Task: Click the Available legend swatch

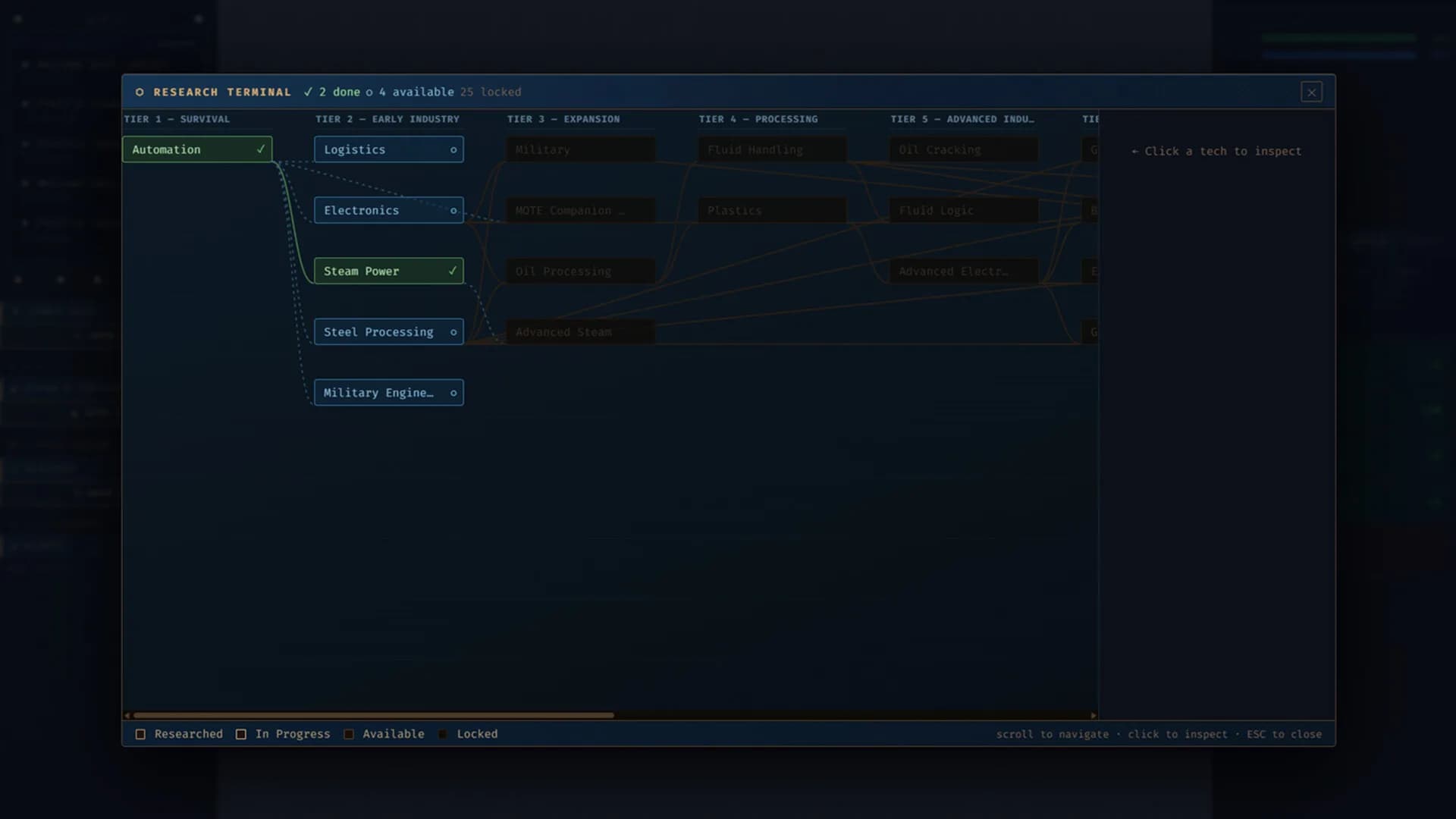Action: (349, 734)
